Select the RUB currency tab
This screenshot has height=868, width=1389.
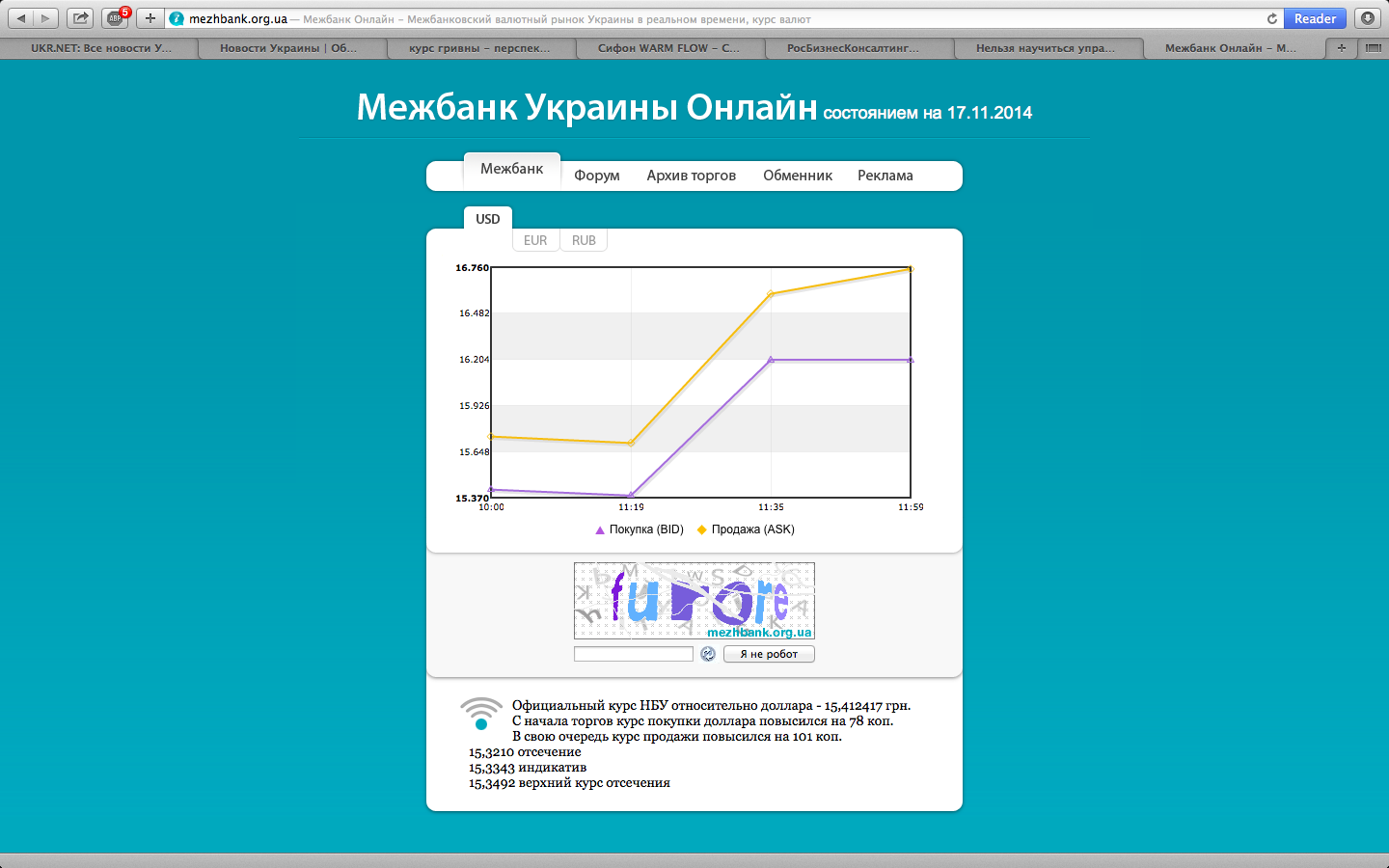[x=584, y=240]
